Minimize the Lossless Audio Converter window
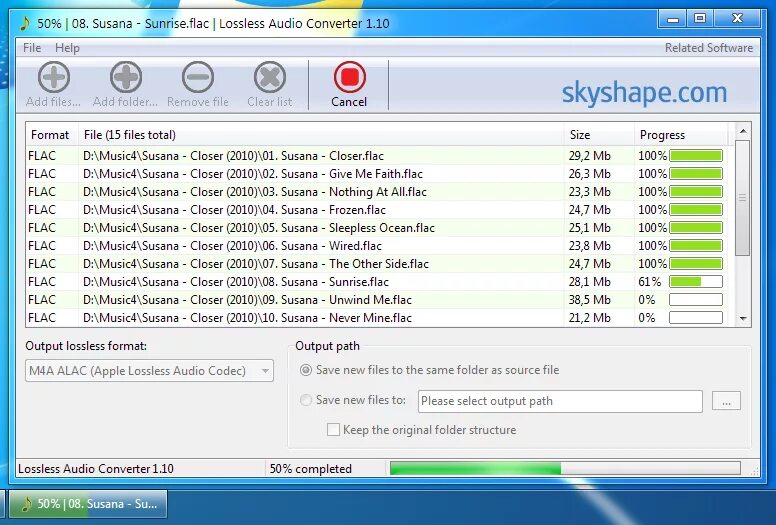 [673, 19]
